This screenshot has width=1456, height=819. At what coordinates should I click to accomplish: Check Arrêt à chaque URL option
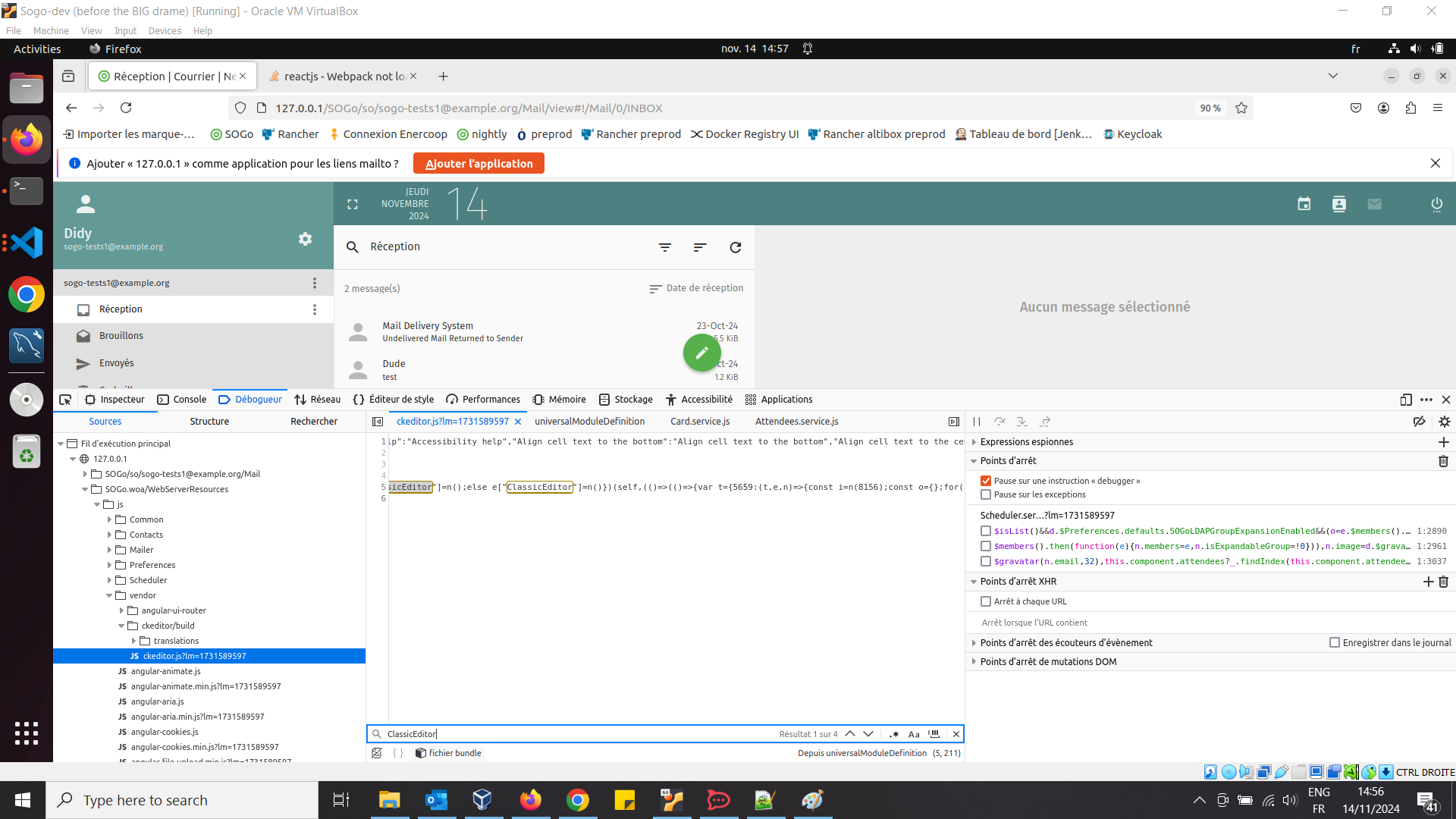click(x=986, y=601)
